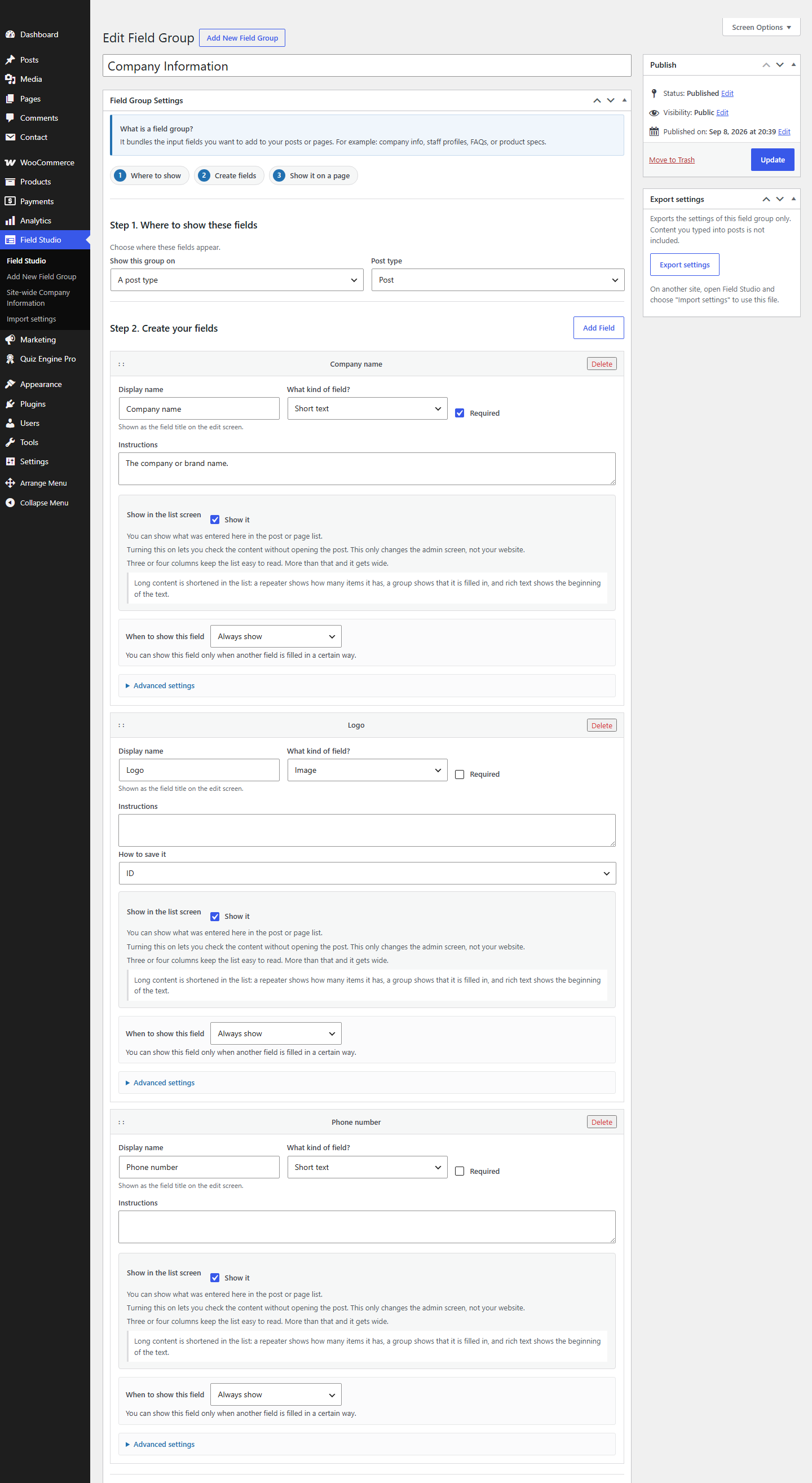Open field kind dropdown for Company name
Image resolution: width=812 pixels, height=1483 pixels.
pos(367,409)
